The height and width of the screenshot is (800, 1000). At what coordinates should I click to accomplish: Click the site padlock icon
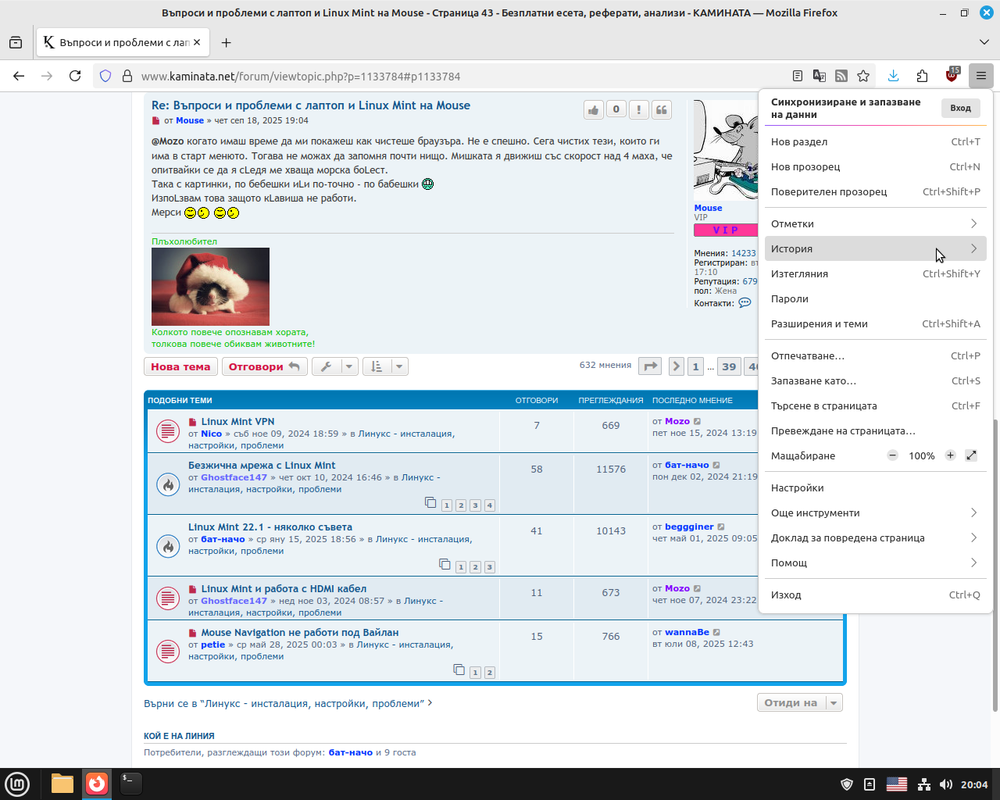click(127, 76)
